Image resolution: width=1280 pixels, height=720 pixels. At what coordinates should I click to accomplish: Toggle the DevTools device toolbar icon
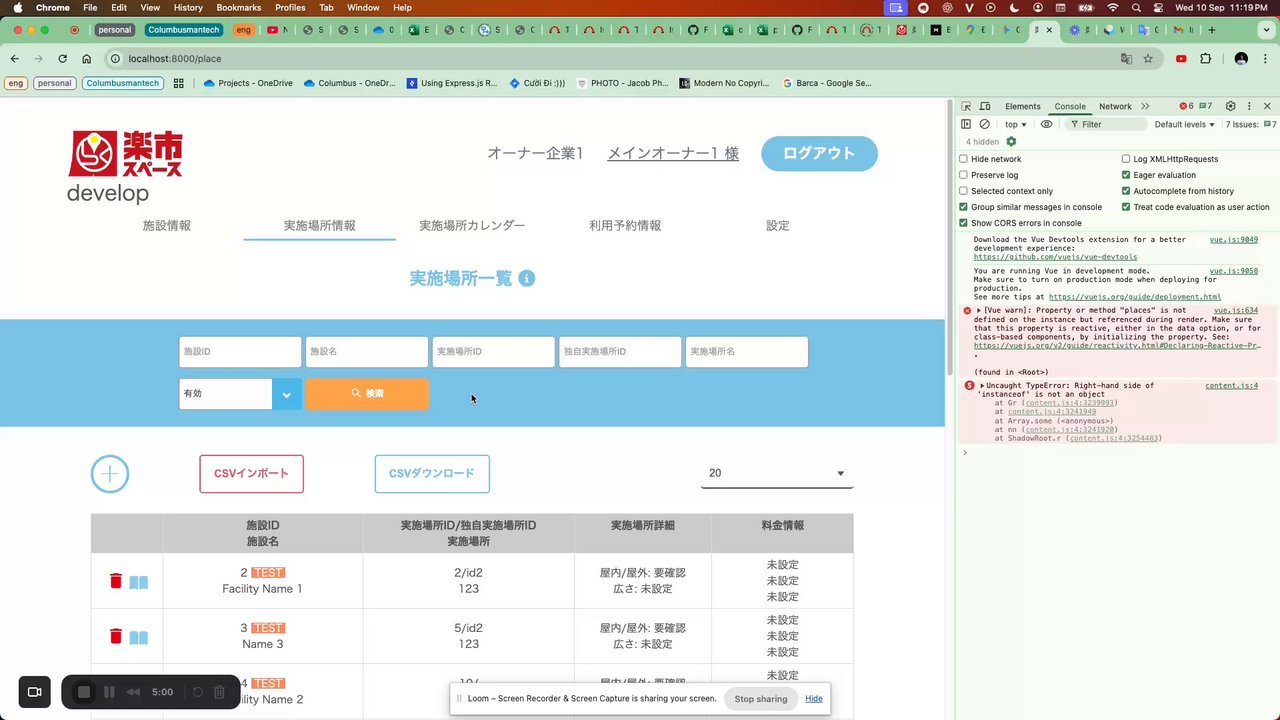coord(985,106)
